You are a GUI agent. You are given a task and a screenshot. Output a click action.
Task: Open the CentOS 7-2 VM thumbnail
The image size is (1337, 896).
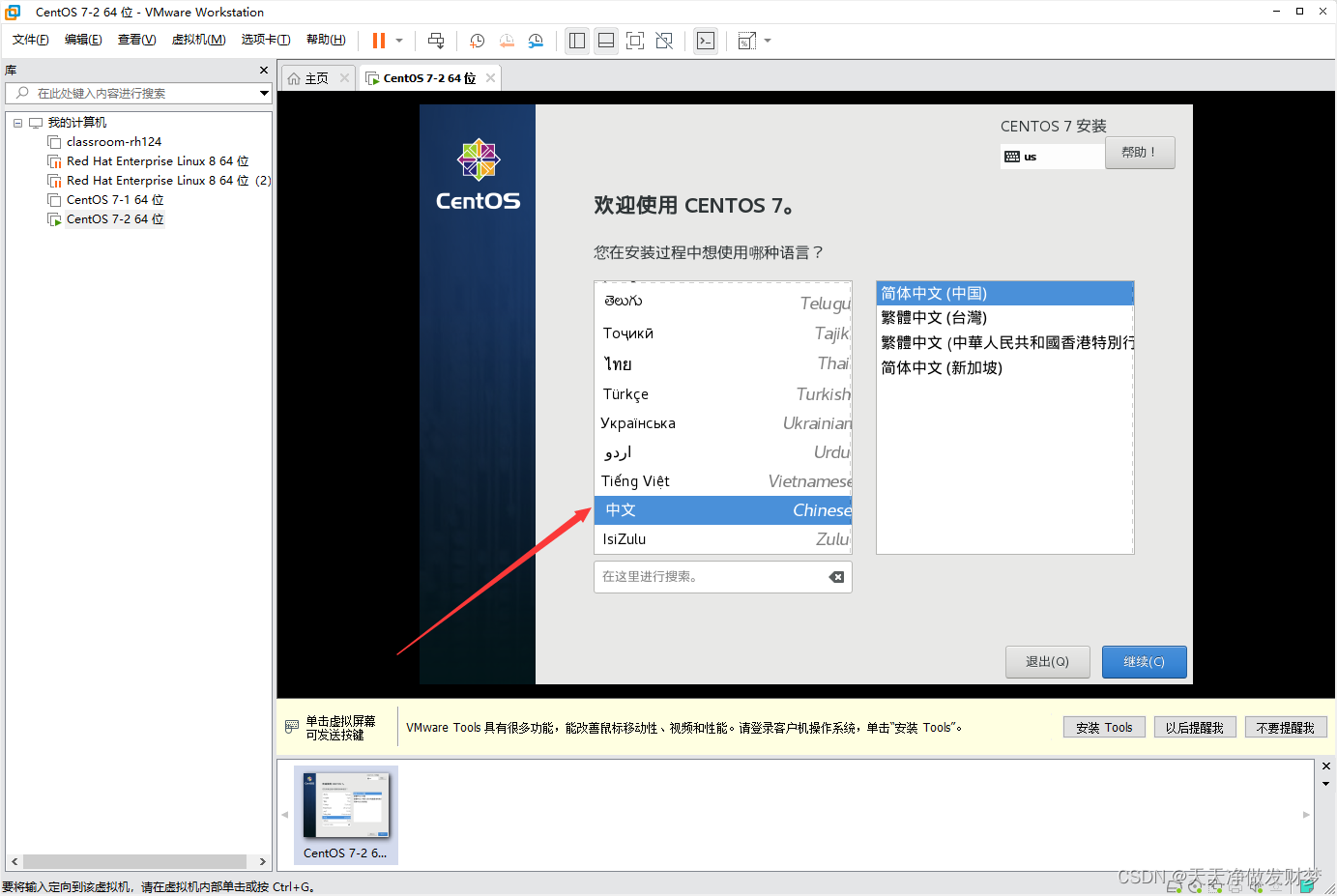click(346, 815)
